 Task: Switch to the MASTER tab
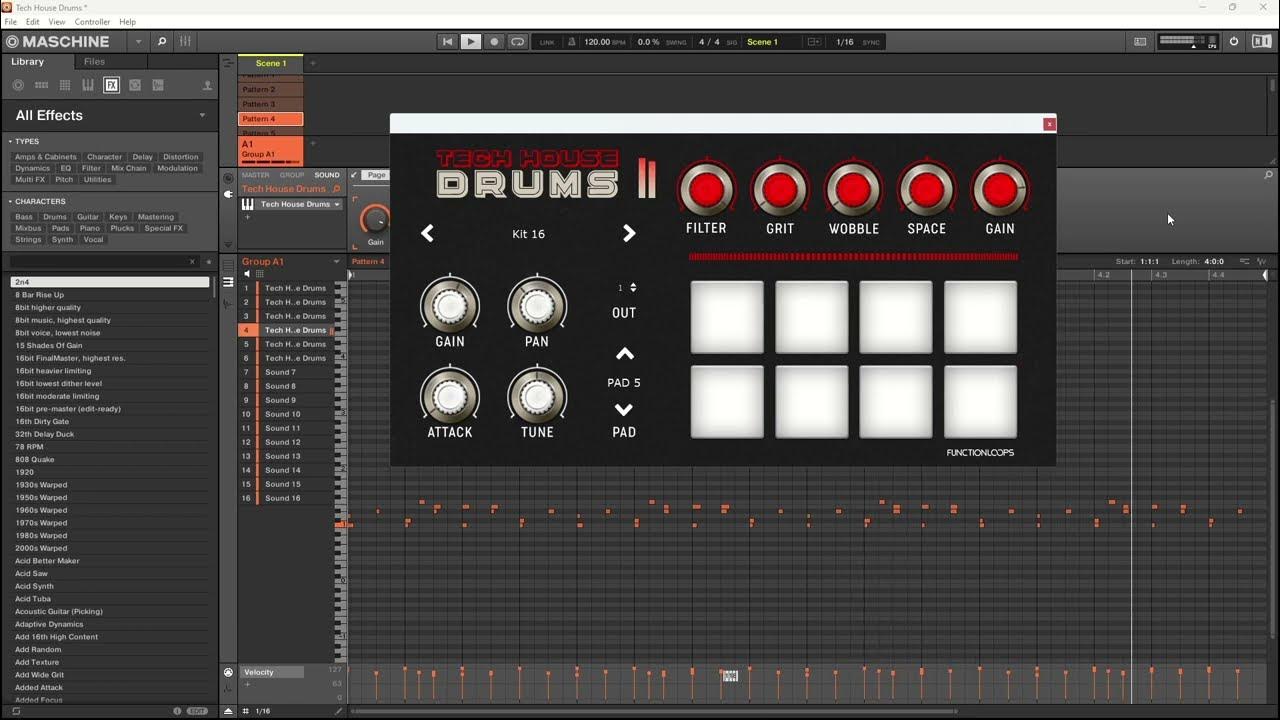256,175
